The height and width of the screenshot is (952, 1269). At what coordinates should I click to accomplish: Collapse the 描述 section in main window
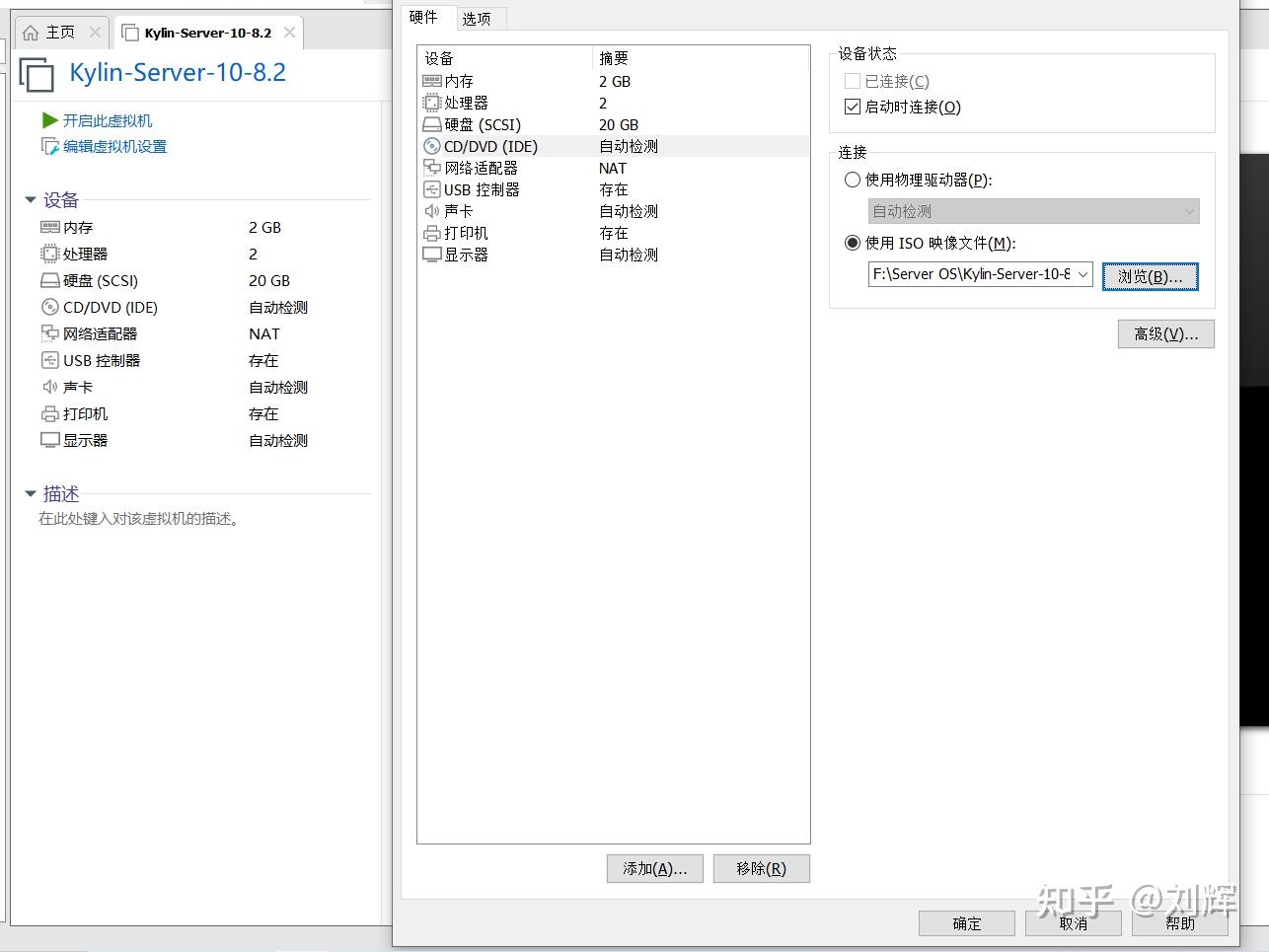[x=31, y=493]
